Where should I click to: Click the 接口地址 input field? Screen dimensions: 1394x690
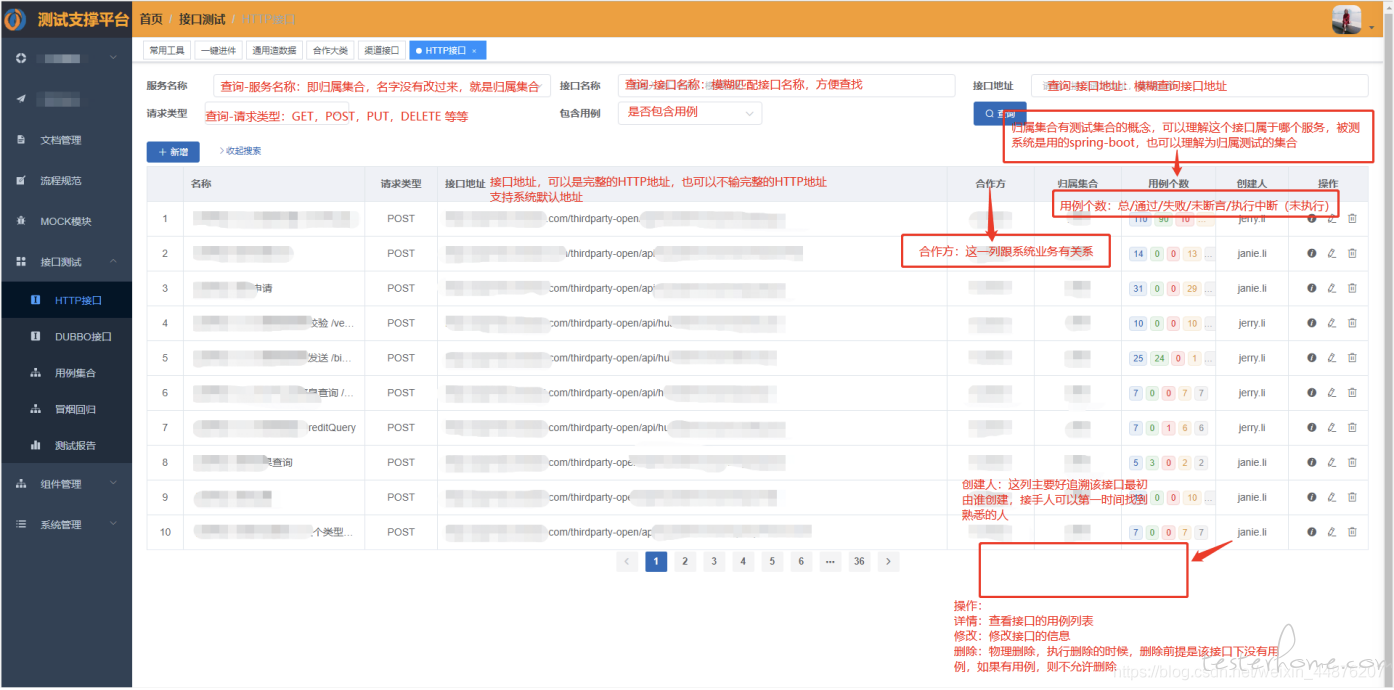(x=1199, y=86)
